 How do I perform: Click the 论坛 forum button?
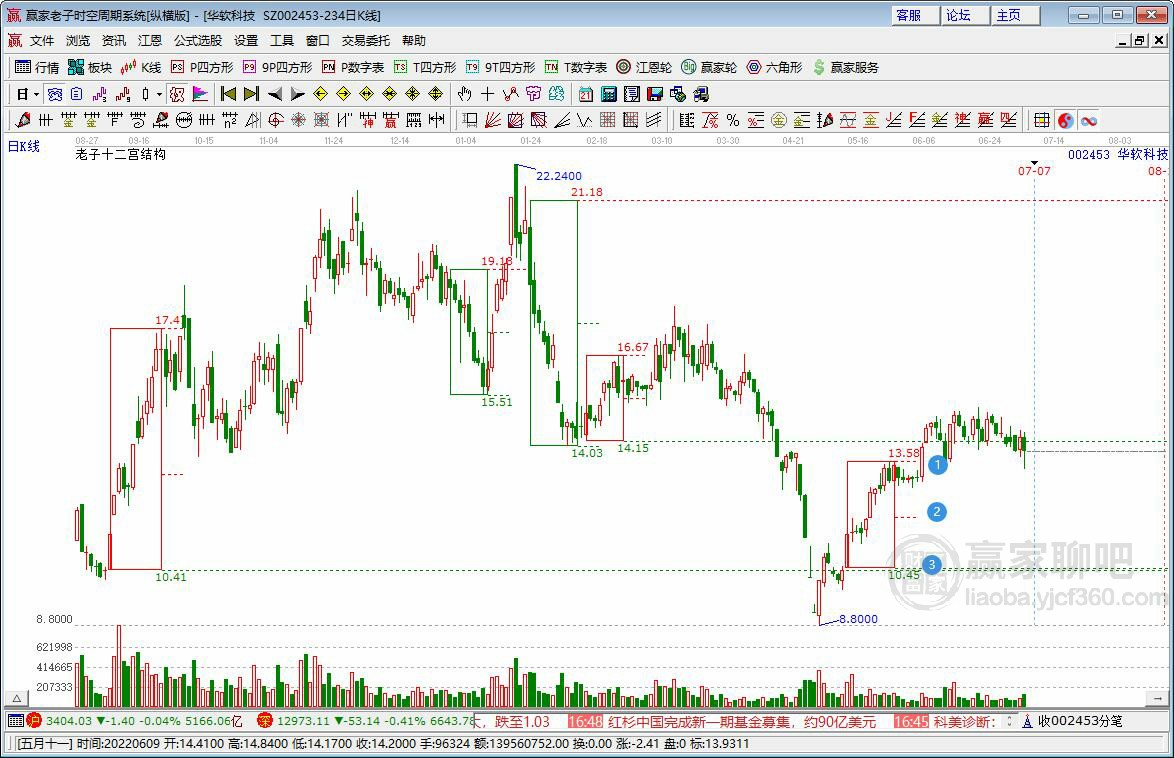coord(965,15)
